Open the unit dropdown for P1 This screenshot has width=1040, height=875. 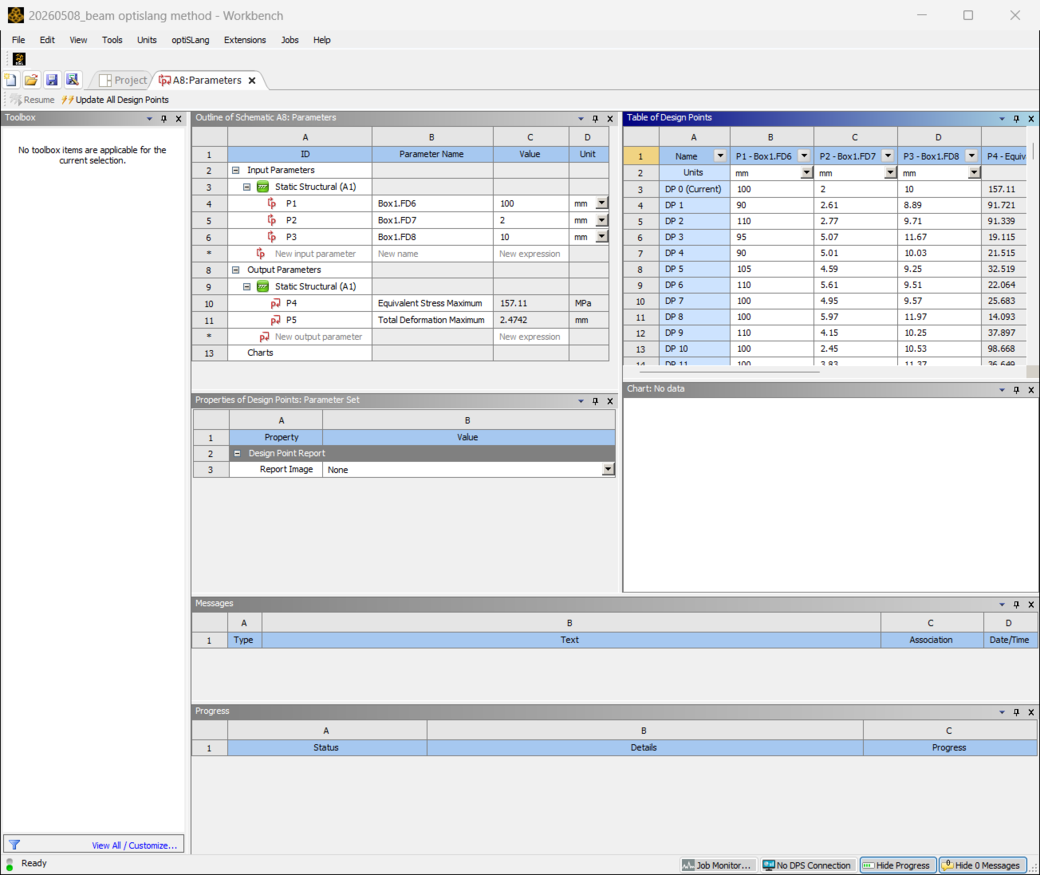point(602,203)
